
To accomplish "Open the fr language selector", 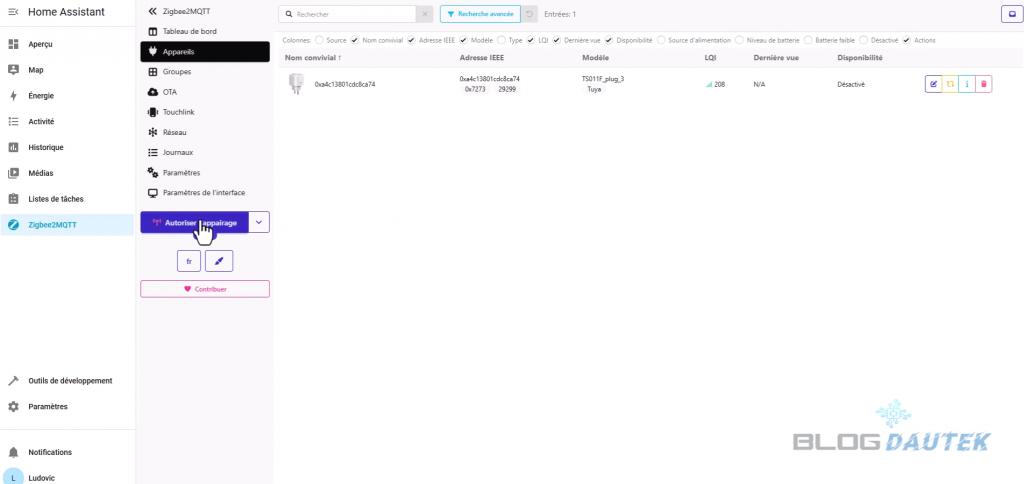I will (x=189, y=261).
